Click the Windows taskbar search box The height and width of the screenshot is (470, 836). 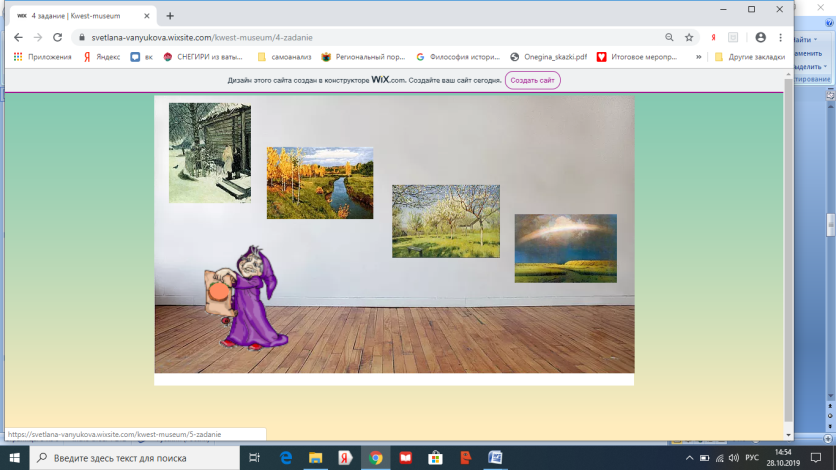134,458
